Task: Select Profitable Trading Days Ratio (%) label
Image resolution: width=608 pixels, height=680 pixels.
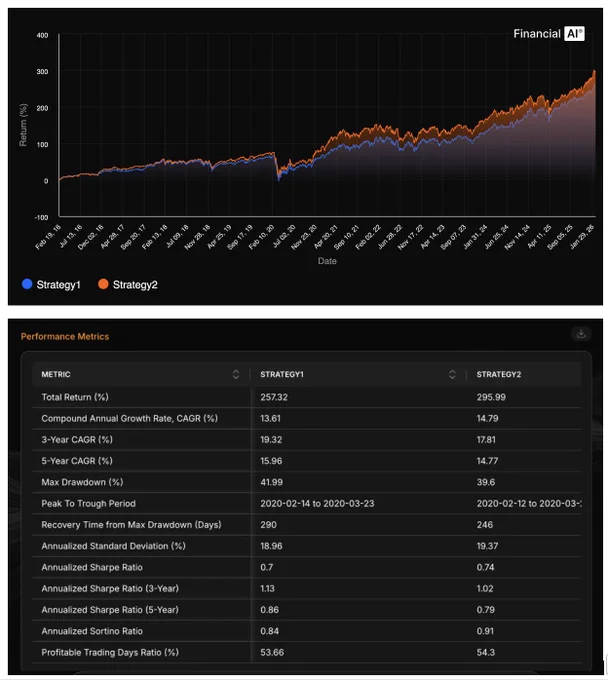Action: [x=110, y=652]
